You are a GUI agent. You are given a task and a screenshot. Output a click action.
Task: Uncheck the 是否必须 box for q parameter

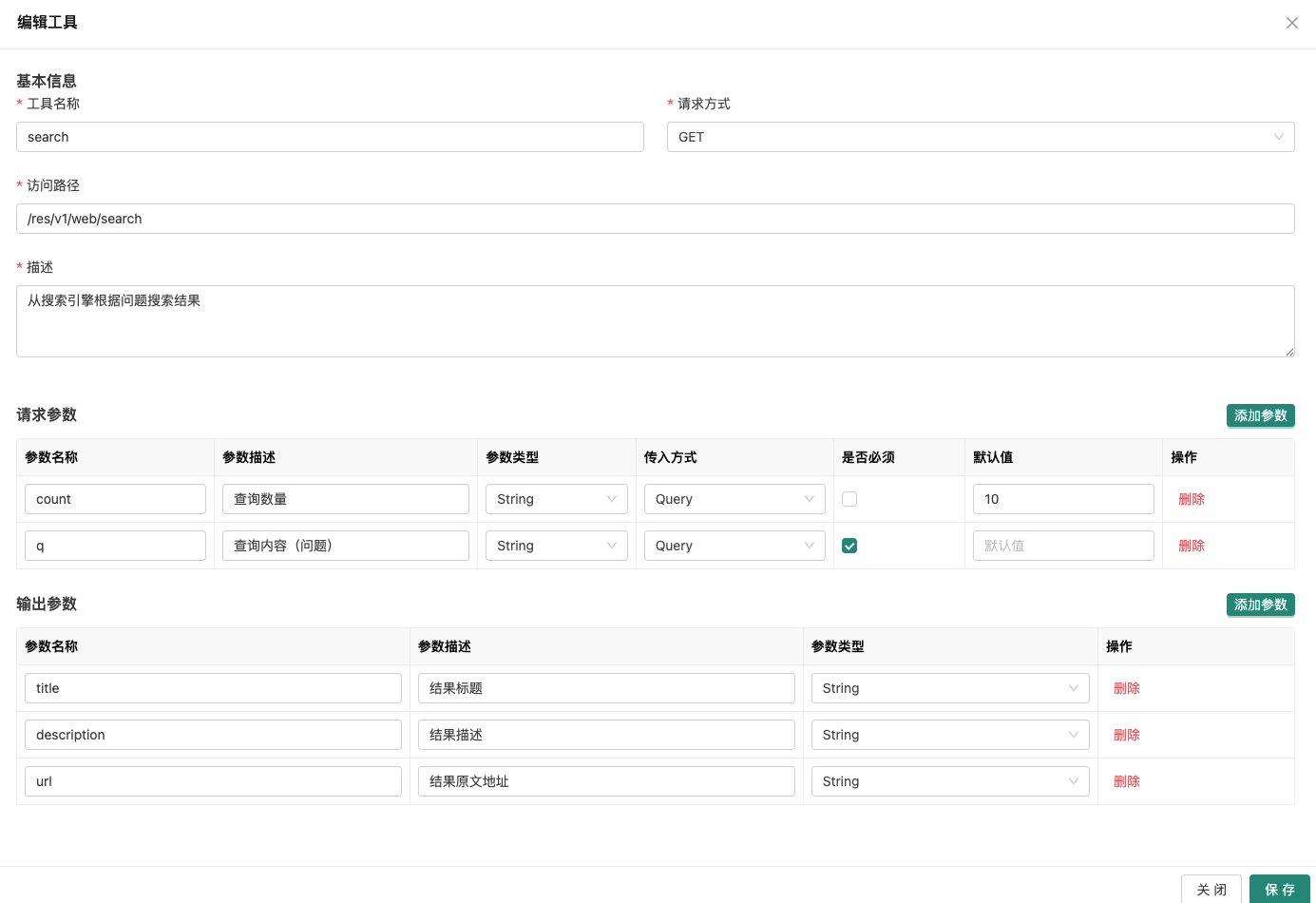849,546
